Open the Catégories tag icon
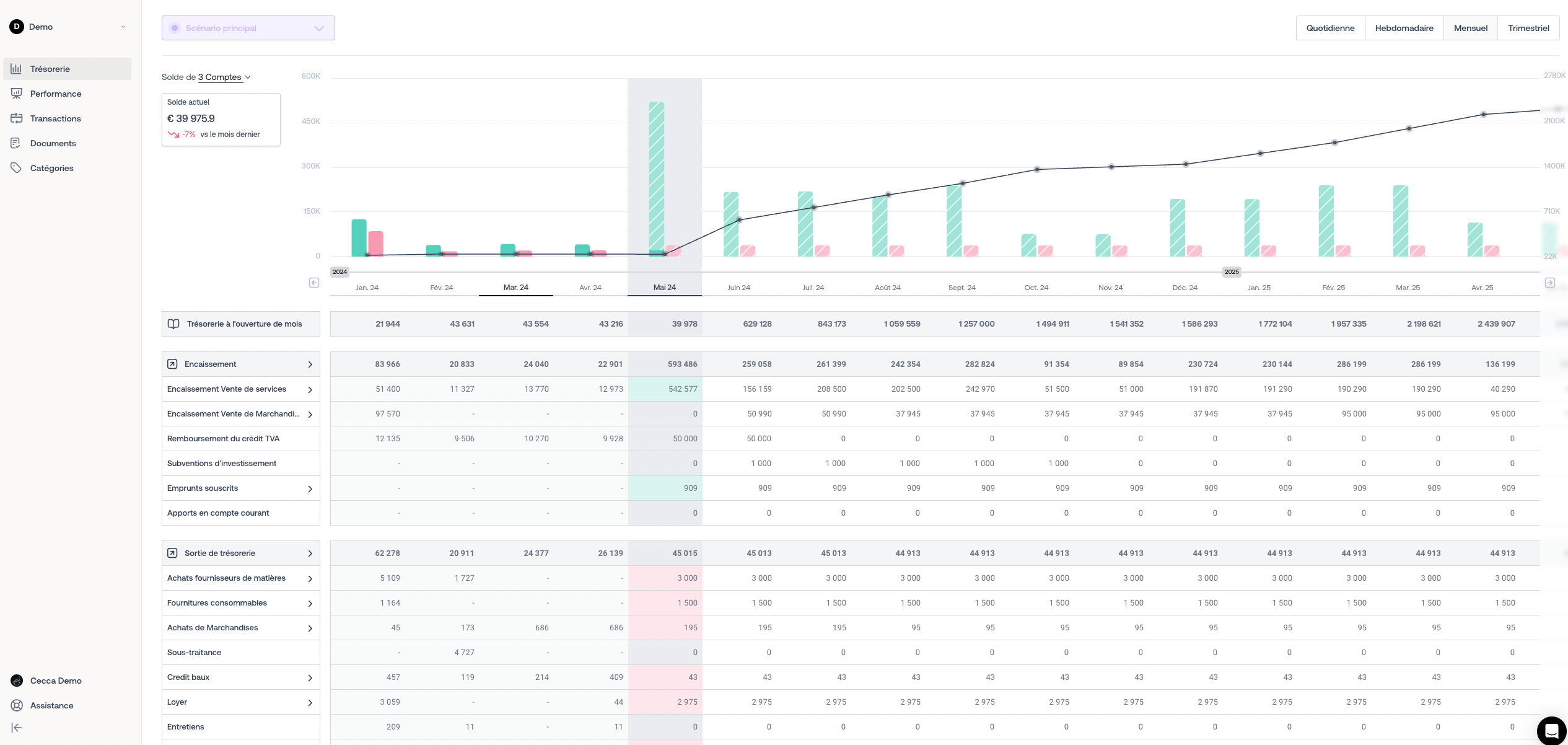The image size is (1568, 745). [x=16, y=168]
